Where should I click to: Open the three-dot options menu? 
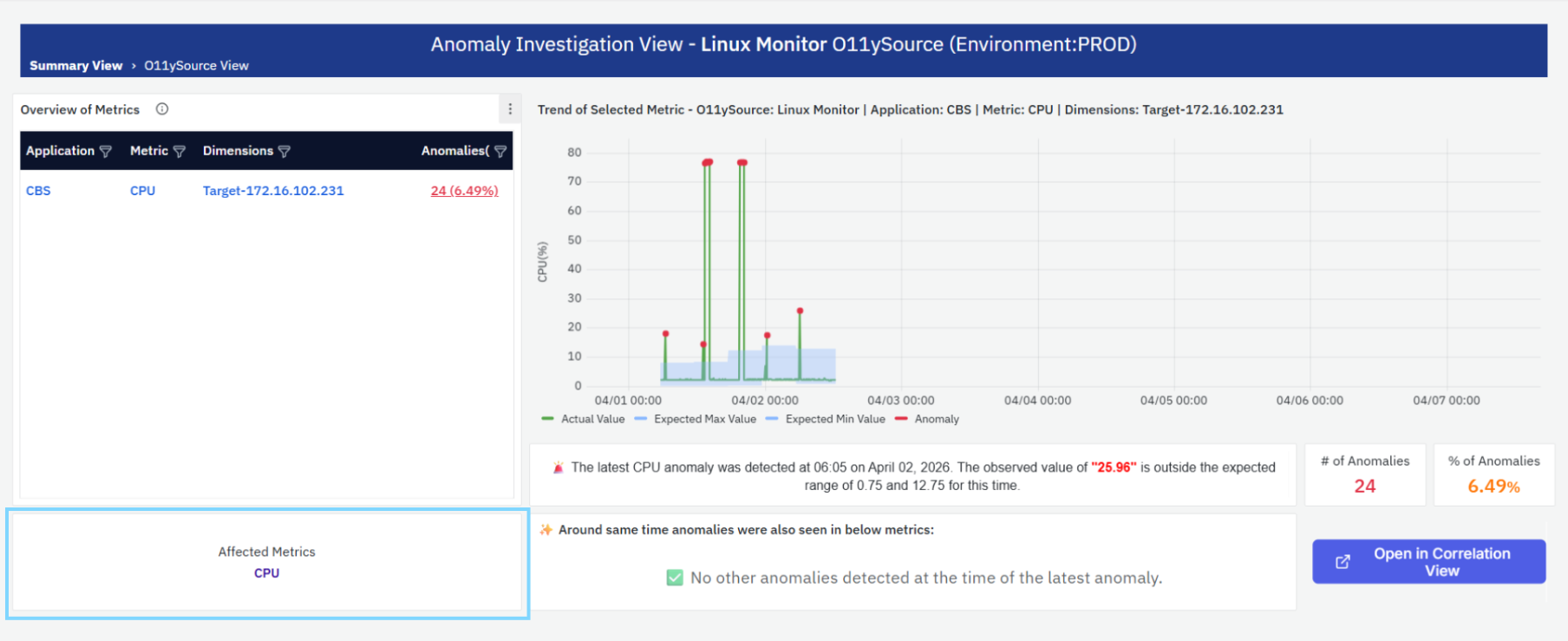[x=510, y=109]
